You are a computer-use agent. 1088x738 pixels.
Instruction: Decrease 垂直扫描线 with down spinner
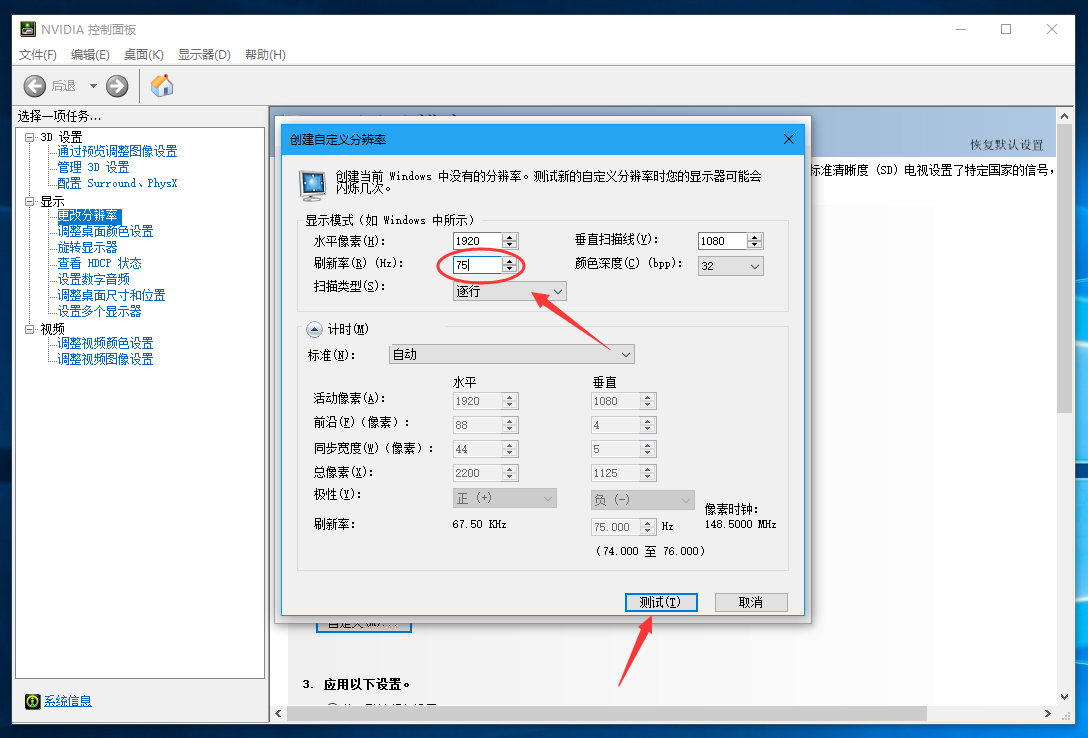(755, 245)
